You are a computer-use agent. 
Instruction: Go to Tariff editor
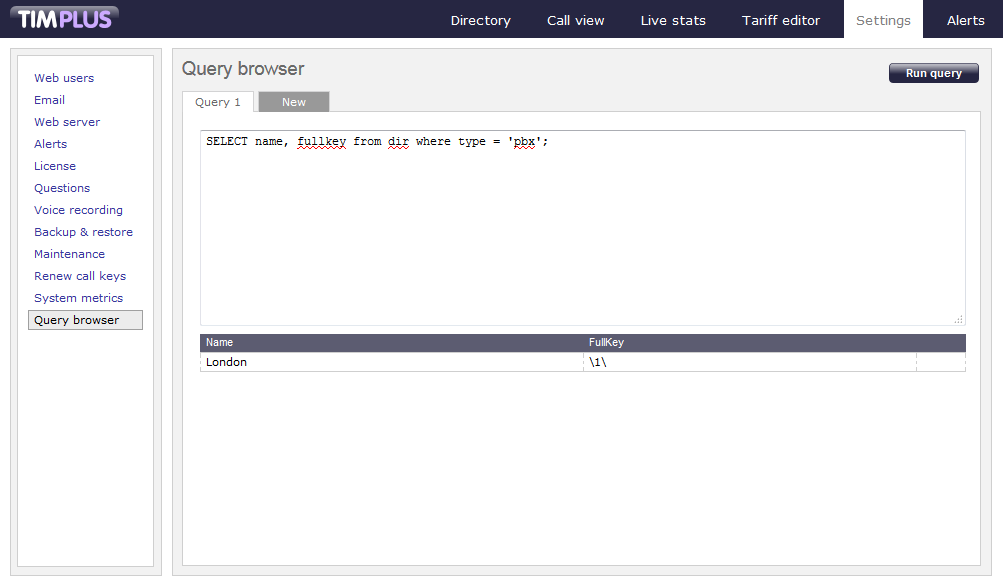click(x=781, y=20)
